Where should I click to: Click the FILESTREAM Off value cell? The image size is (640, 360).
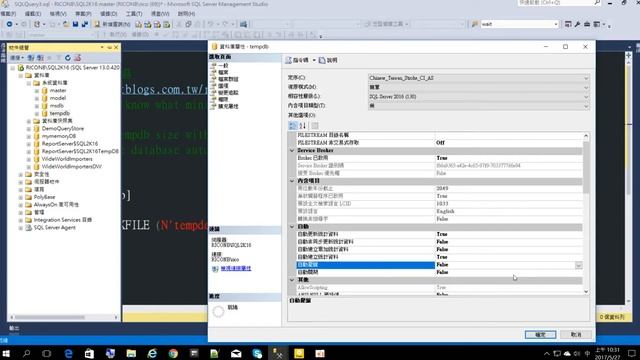pyautogui.click(x=509, y=143)
